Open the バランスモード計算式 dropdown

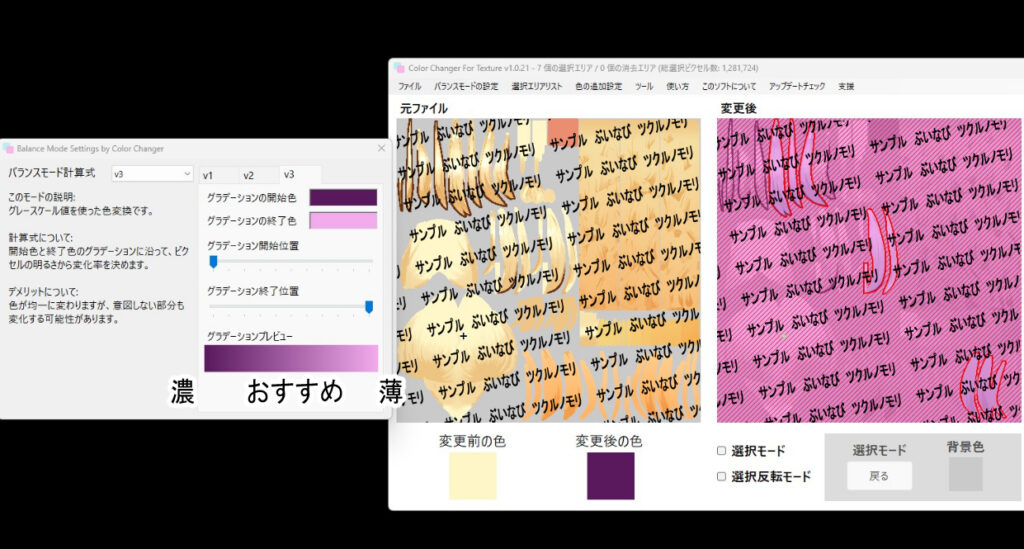click(x=151, y=174)
